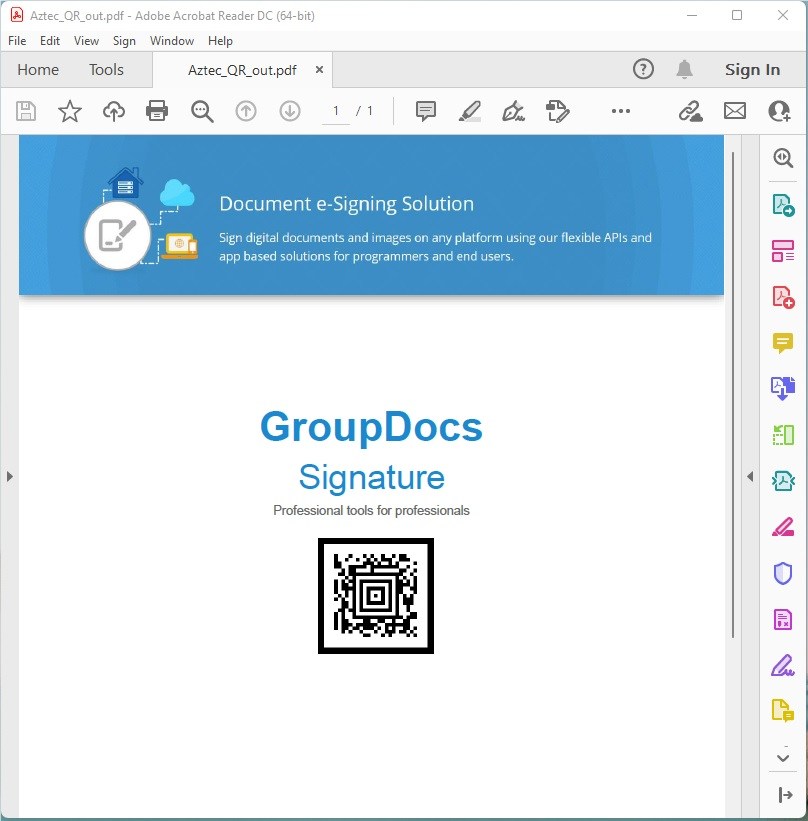Add a star to this document
This screenshot has width=808, height=821.
click(x=70, y=111)
